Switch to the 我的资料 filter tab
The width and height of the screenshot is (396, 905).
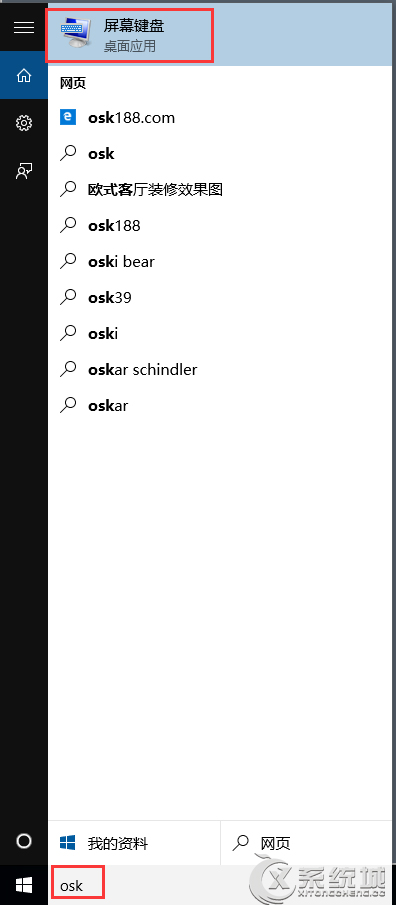134,843
